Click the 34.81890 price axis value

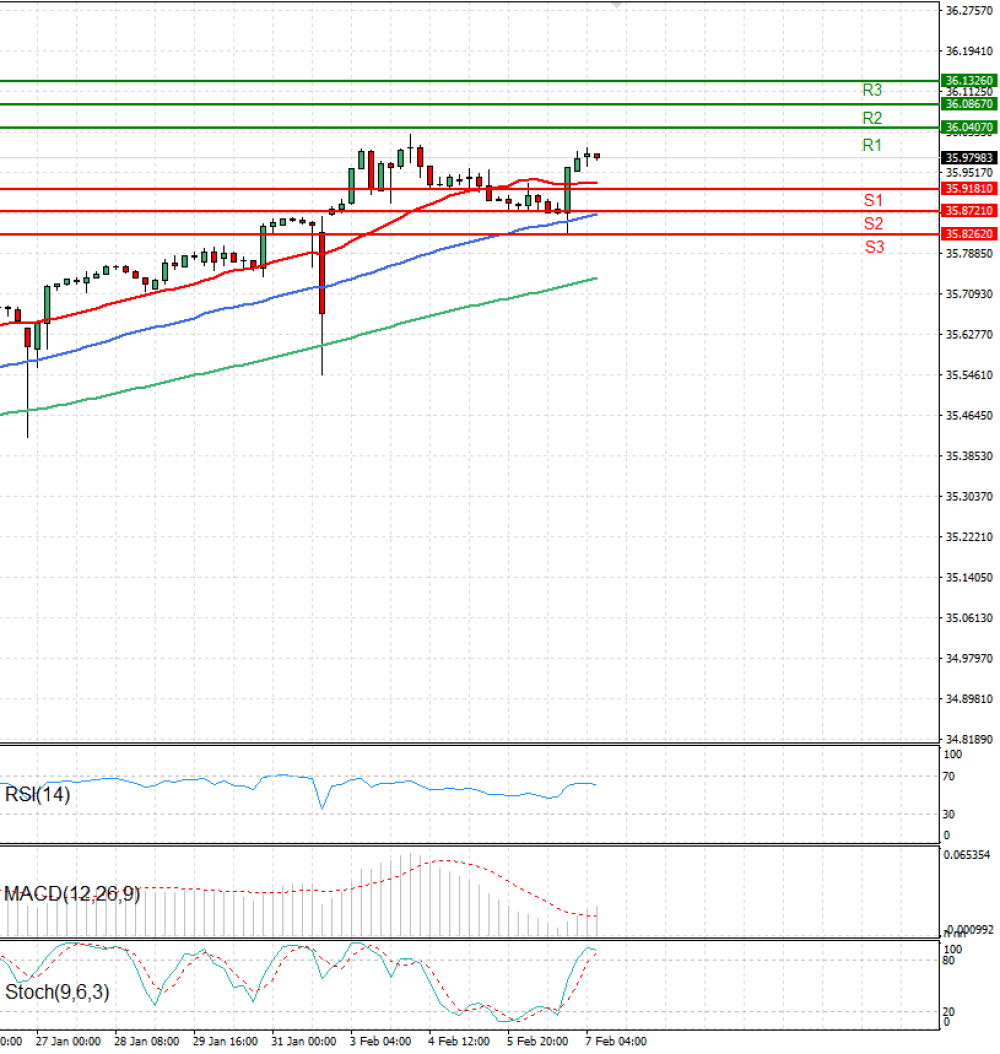click(x=969, y=739)
